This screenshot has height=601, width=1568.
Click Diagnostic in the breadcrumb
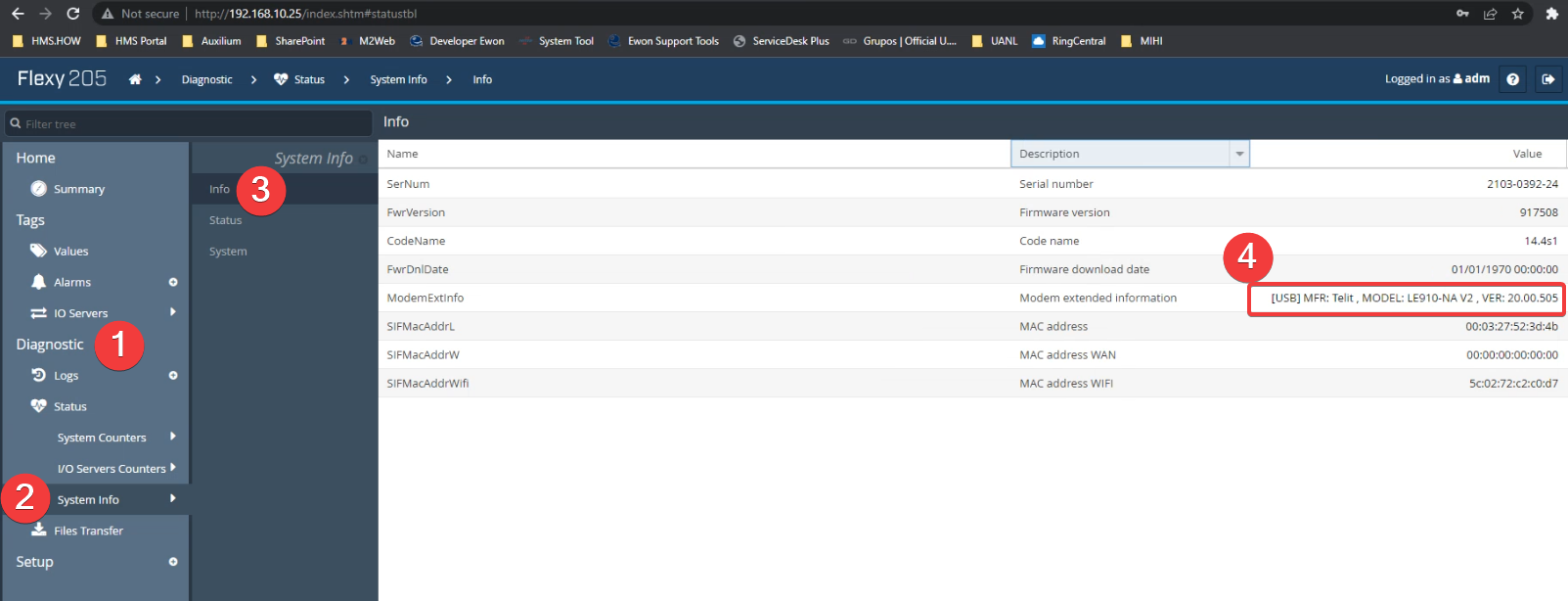(x=206, y=80)
